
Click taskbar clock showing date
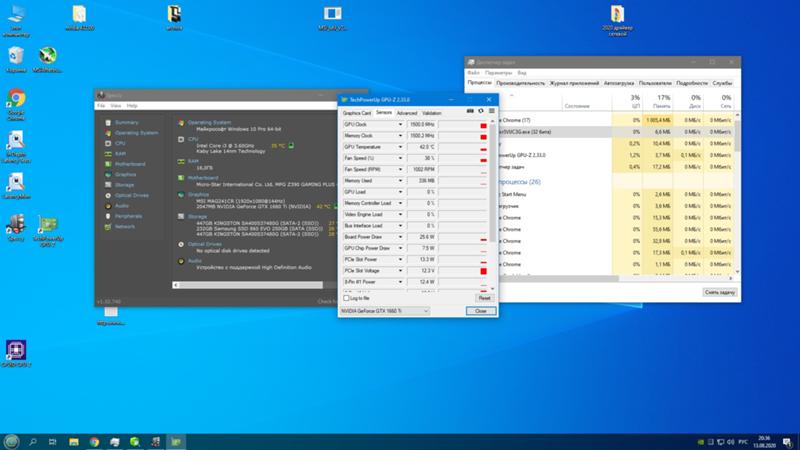coord(764,442)
